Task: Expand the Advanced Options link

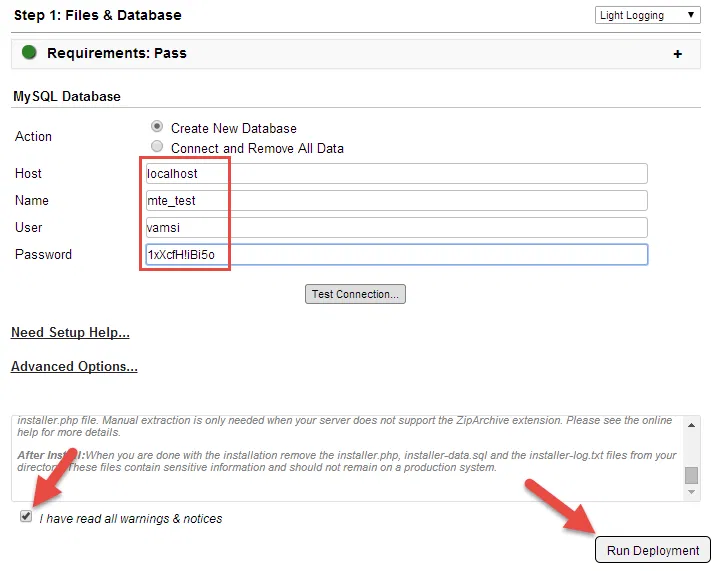Action: pyautogui.click(x=74, y=366)
